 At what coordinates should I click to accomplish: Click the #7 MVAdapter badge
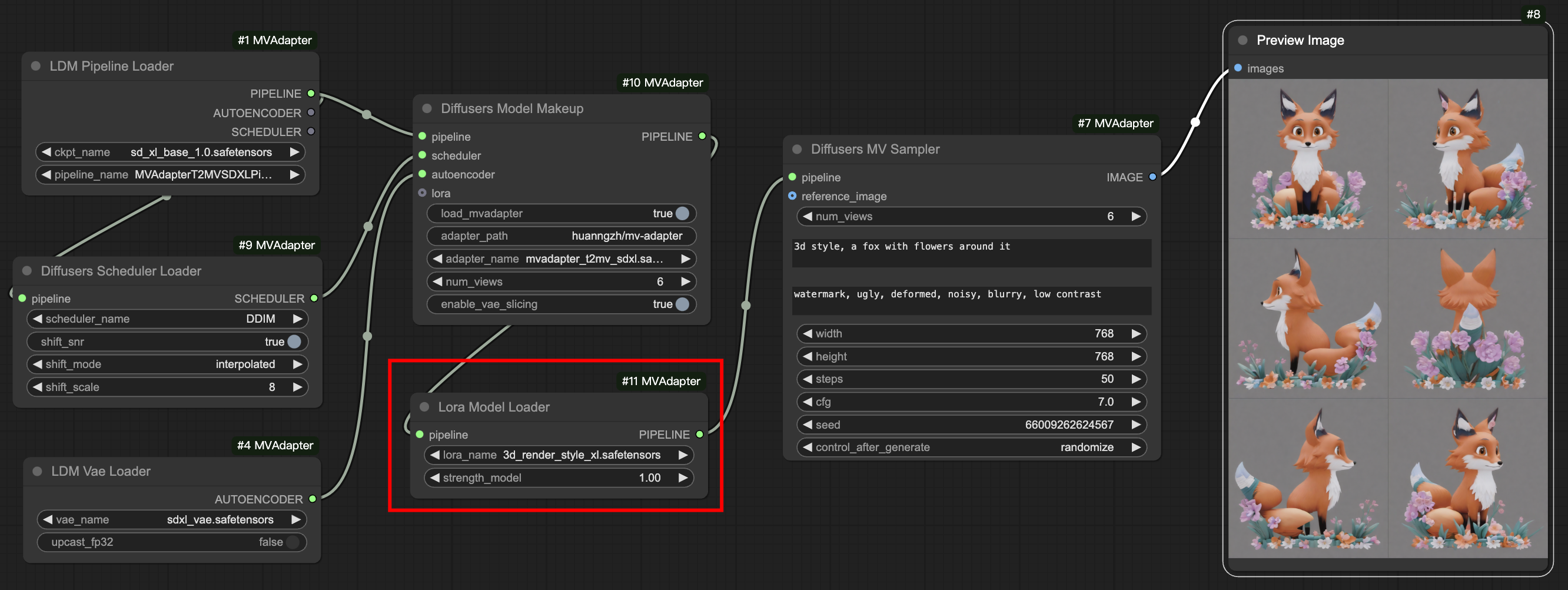point(1115,123)
